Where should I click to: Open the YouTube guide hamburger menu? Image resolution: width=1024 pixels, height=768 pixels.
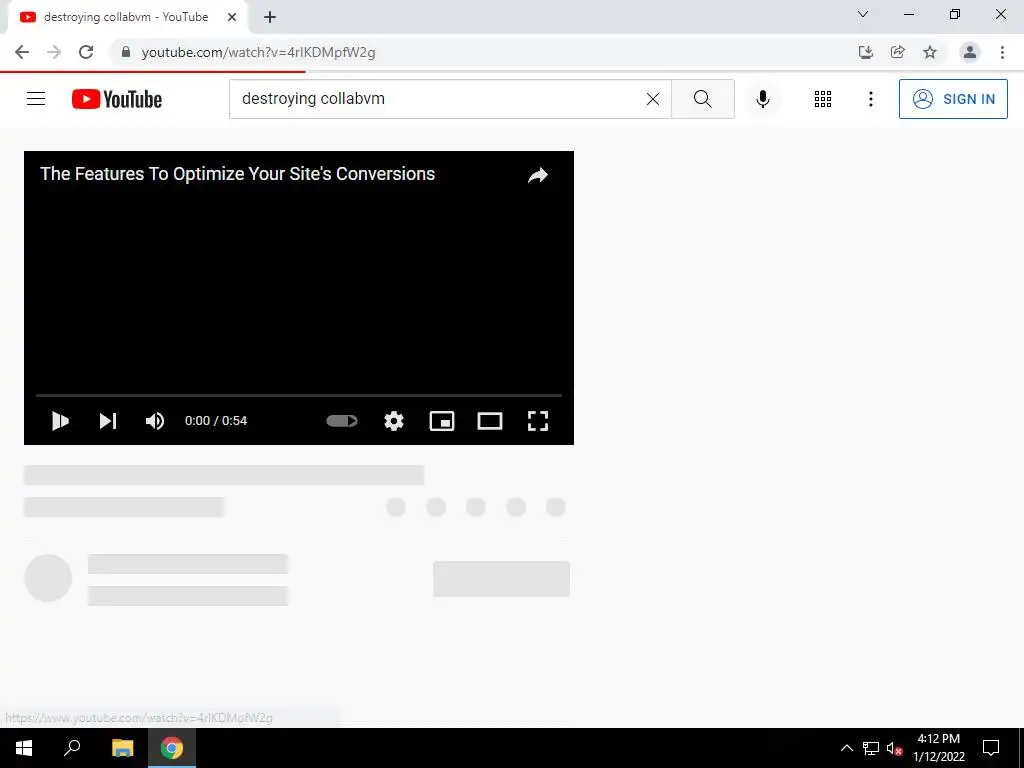(x=36, y=99)
